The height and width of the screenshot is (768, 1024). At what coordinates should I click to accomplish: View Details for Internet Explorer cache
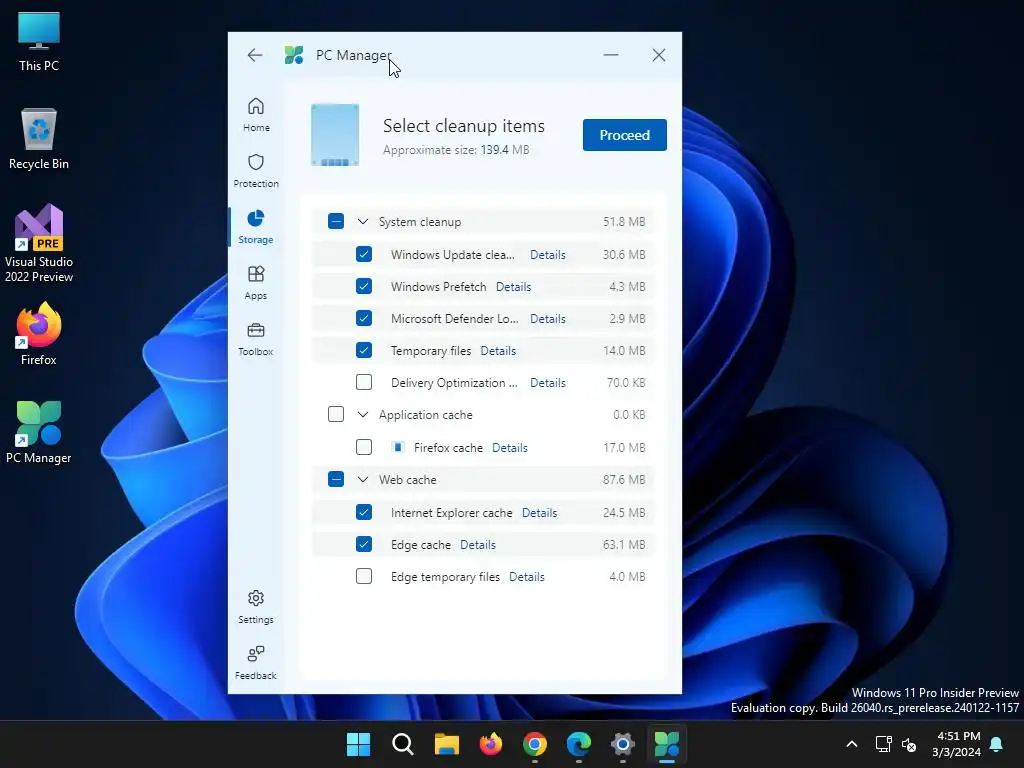(539, 513)
